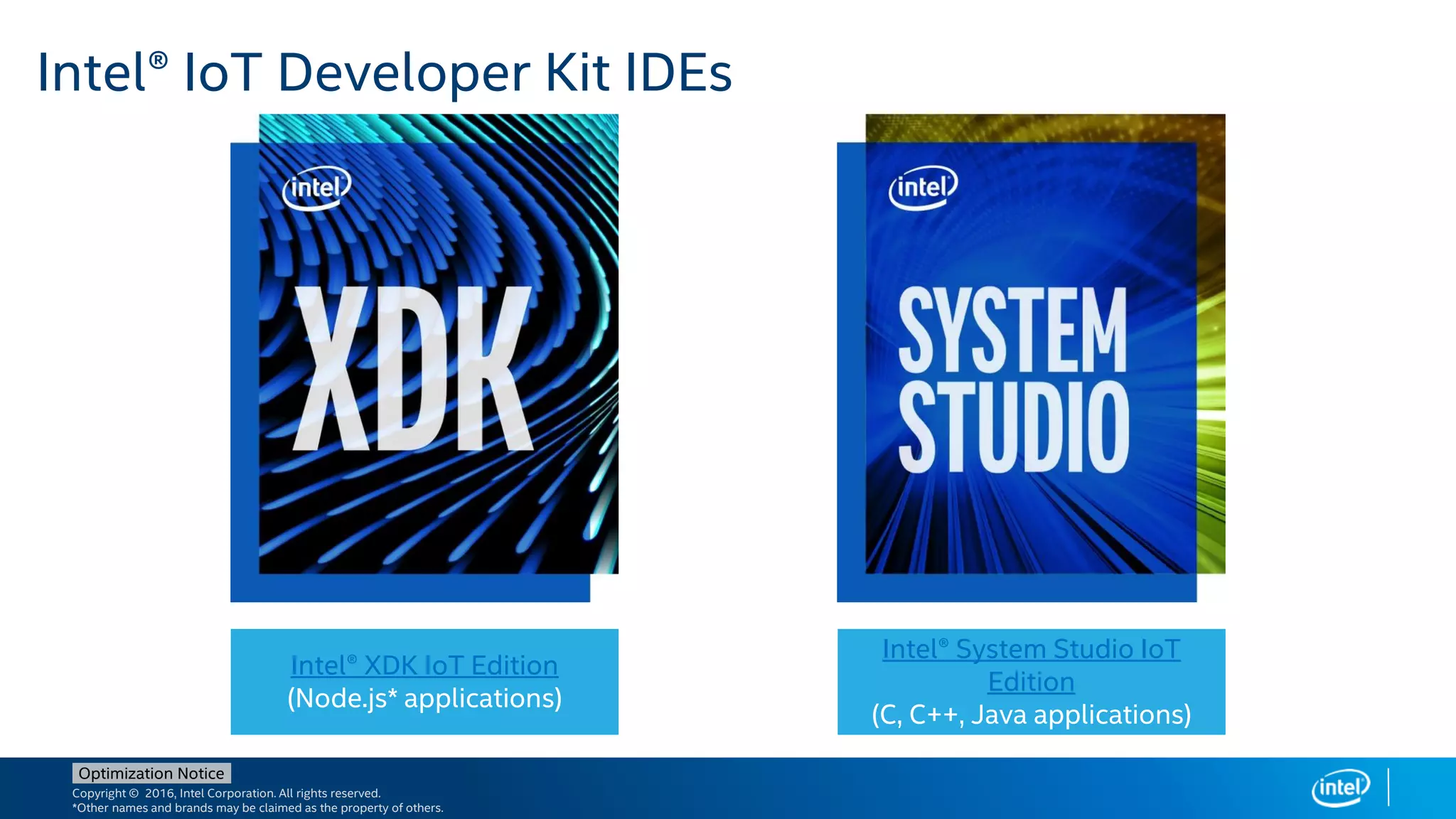Click the "(Node.js* applications)" text
Image resolution: width=1456 pixels, height=819 pixels.
pyautogui.click(x=424, y=698)
